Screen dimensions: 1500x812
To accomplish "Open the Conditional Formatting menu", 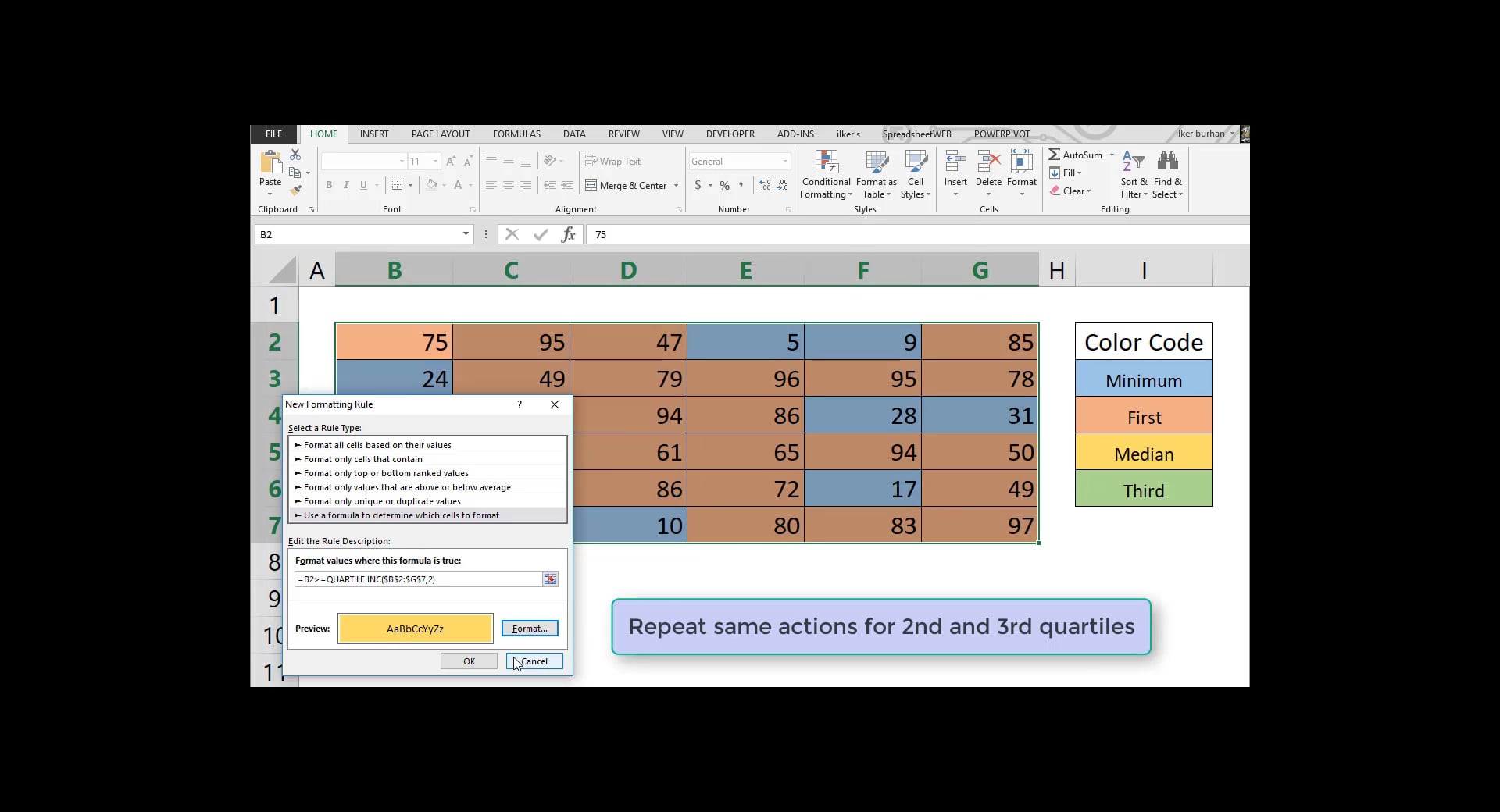I will 826,174.
